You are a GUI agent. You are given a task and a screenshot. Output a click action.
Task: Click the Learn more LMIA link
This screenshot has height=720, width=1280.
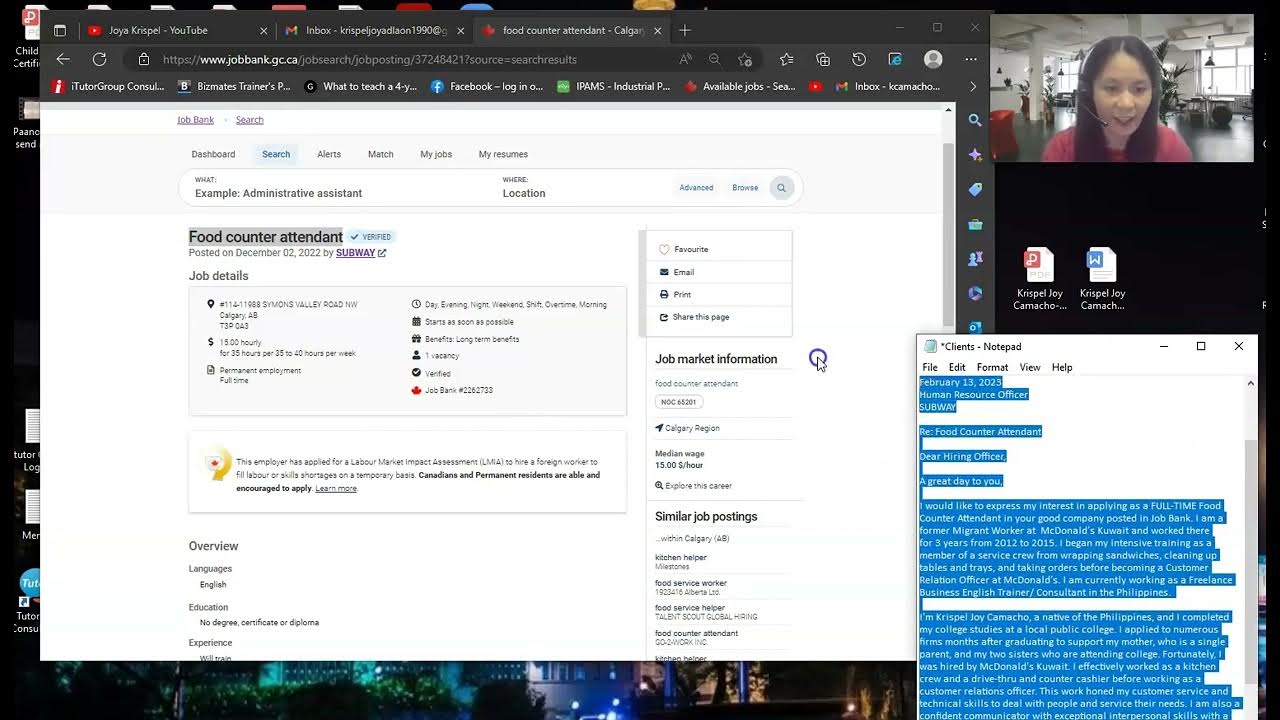click(336, 489)
